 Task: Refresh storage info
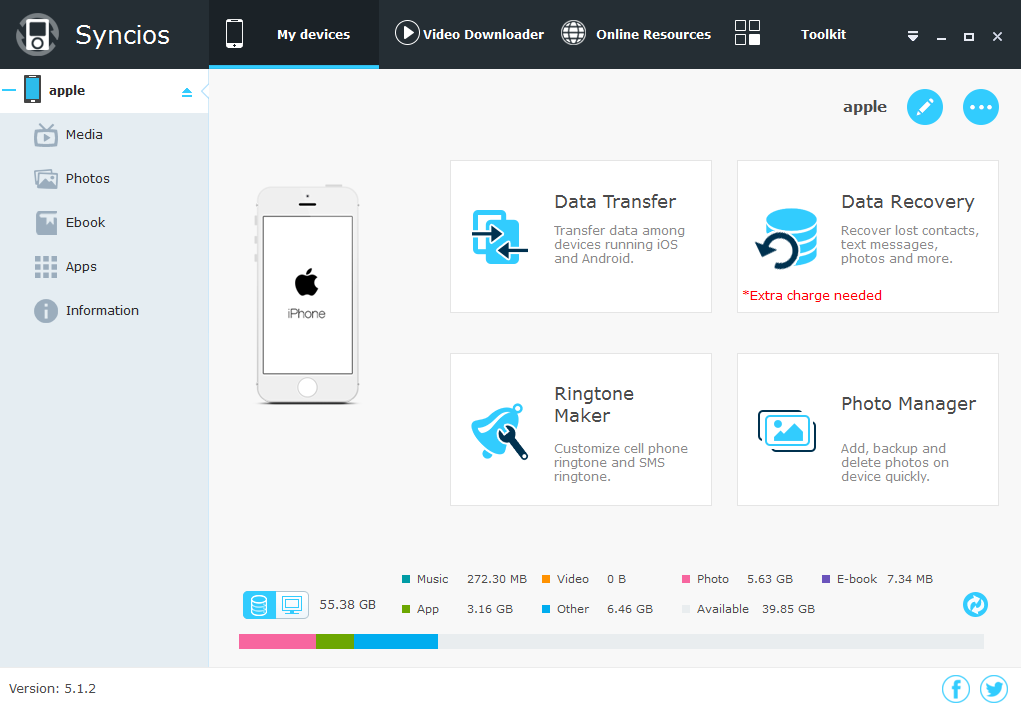click(975, 605)
